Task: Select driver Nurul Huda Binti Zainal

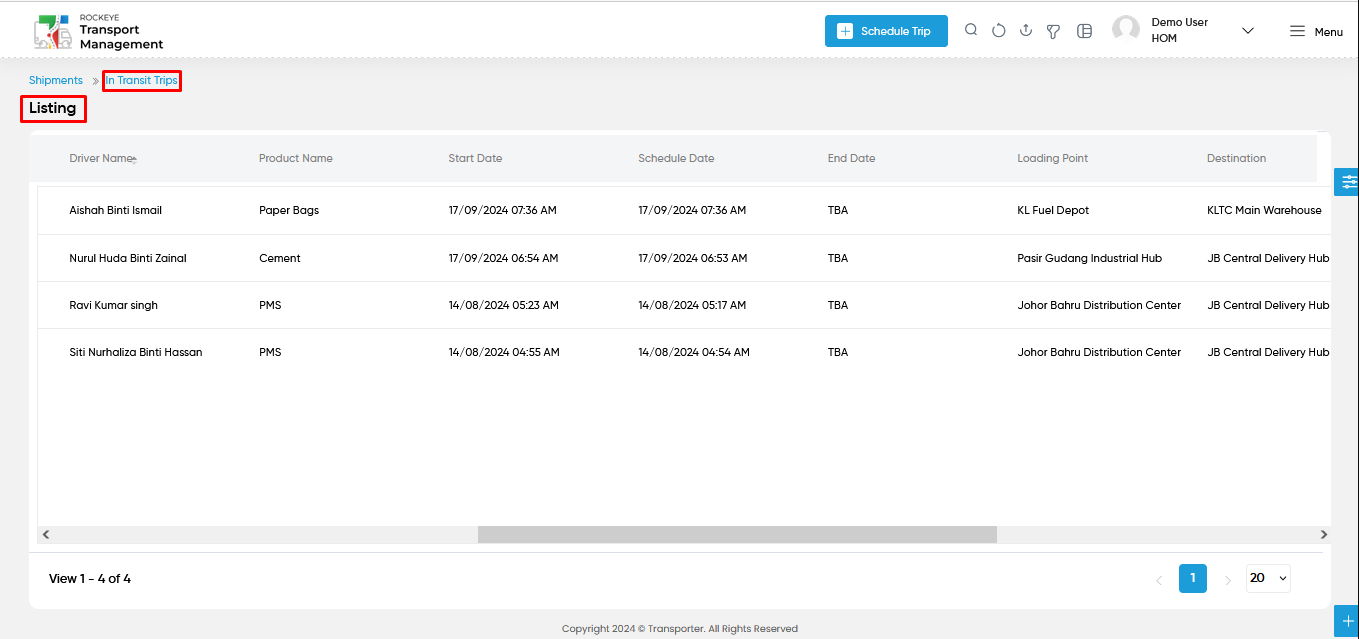Action: click(128, 258)
